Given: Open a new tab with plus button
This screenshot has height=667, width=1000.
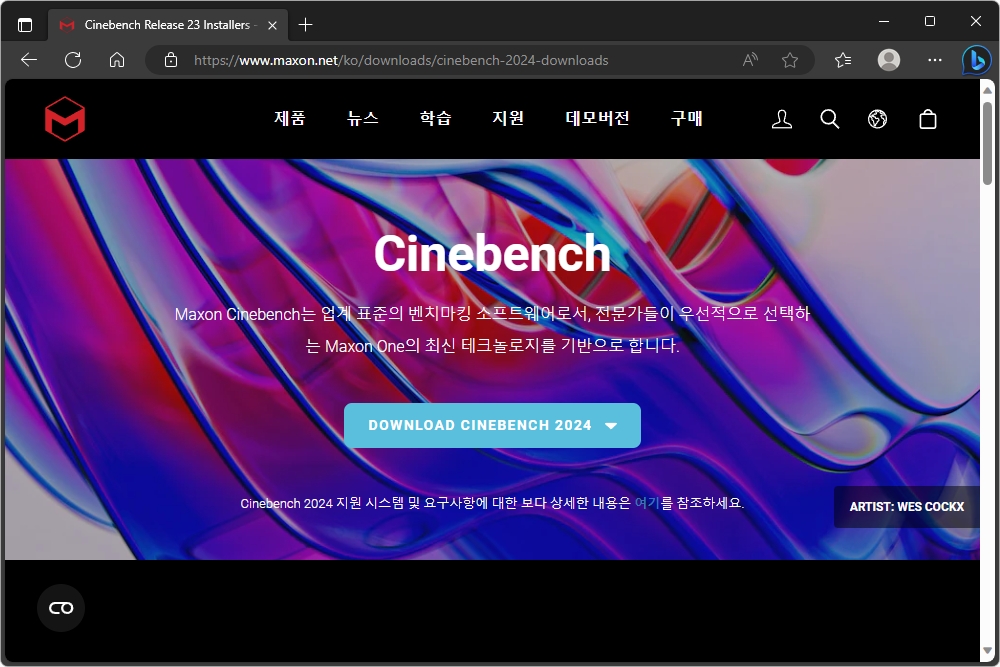Looking at the screenshot, I should pyautogui.click(x=305, y=25).
